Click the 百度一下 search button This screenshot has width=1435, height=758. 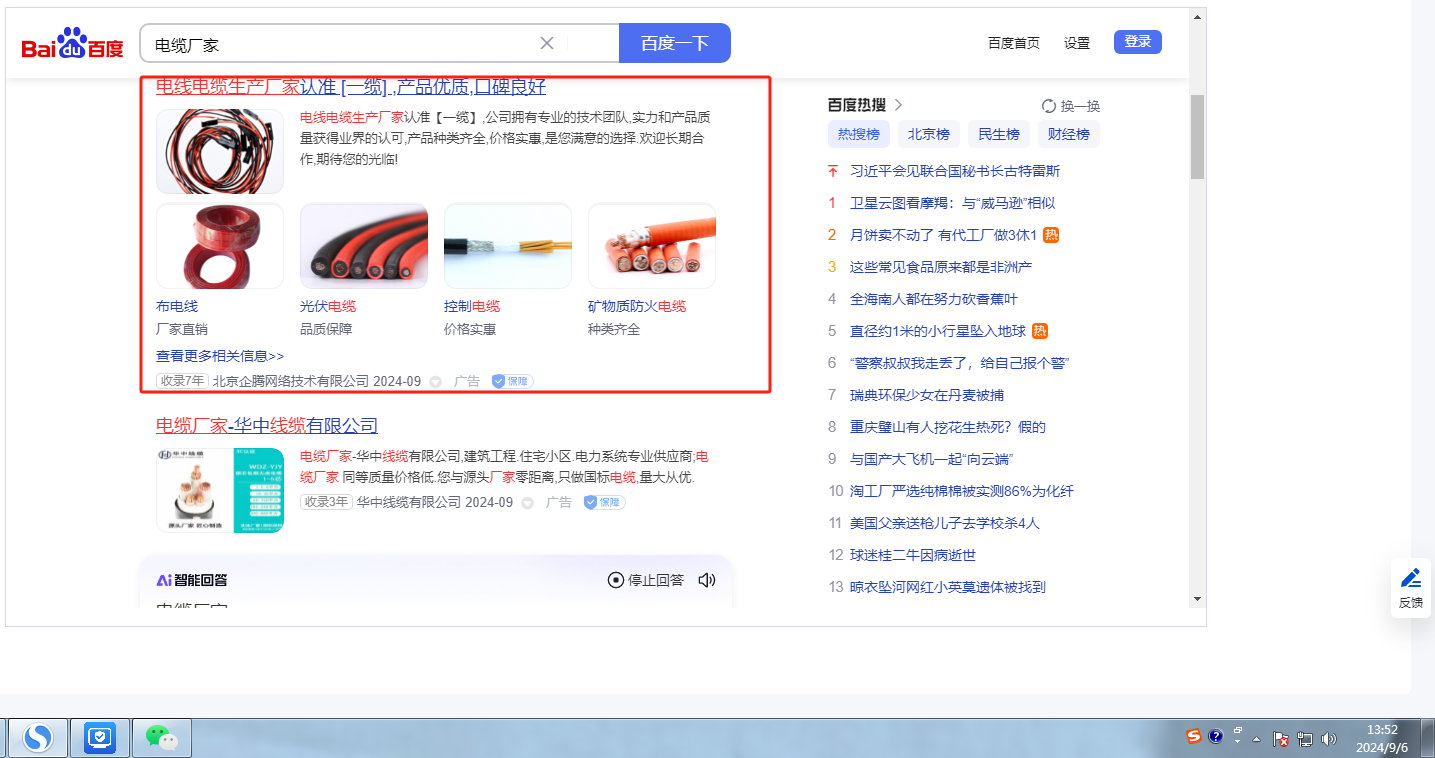[x=675, y=43]
